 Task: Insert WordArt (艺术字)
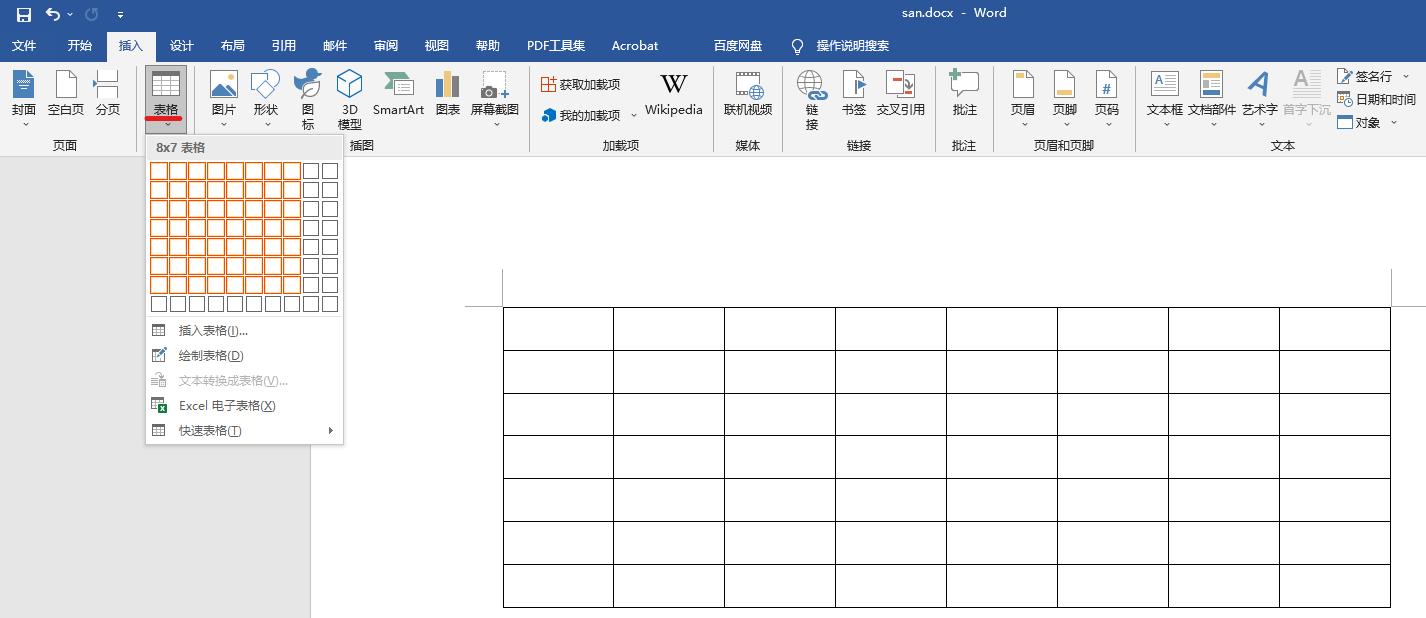[1260, 98]
